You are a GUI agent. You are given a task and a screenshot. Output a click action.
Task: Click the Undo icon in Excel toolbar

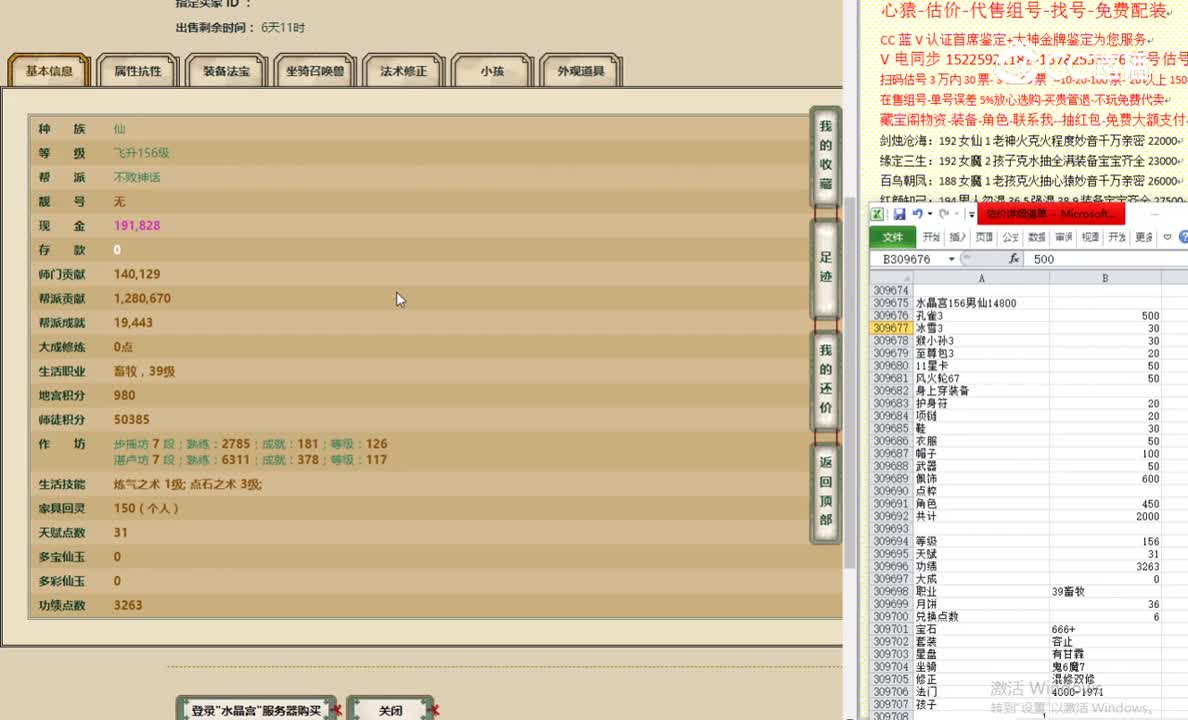(x=917, y=215)
